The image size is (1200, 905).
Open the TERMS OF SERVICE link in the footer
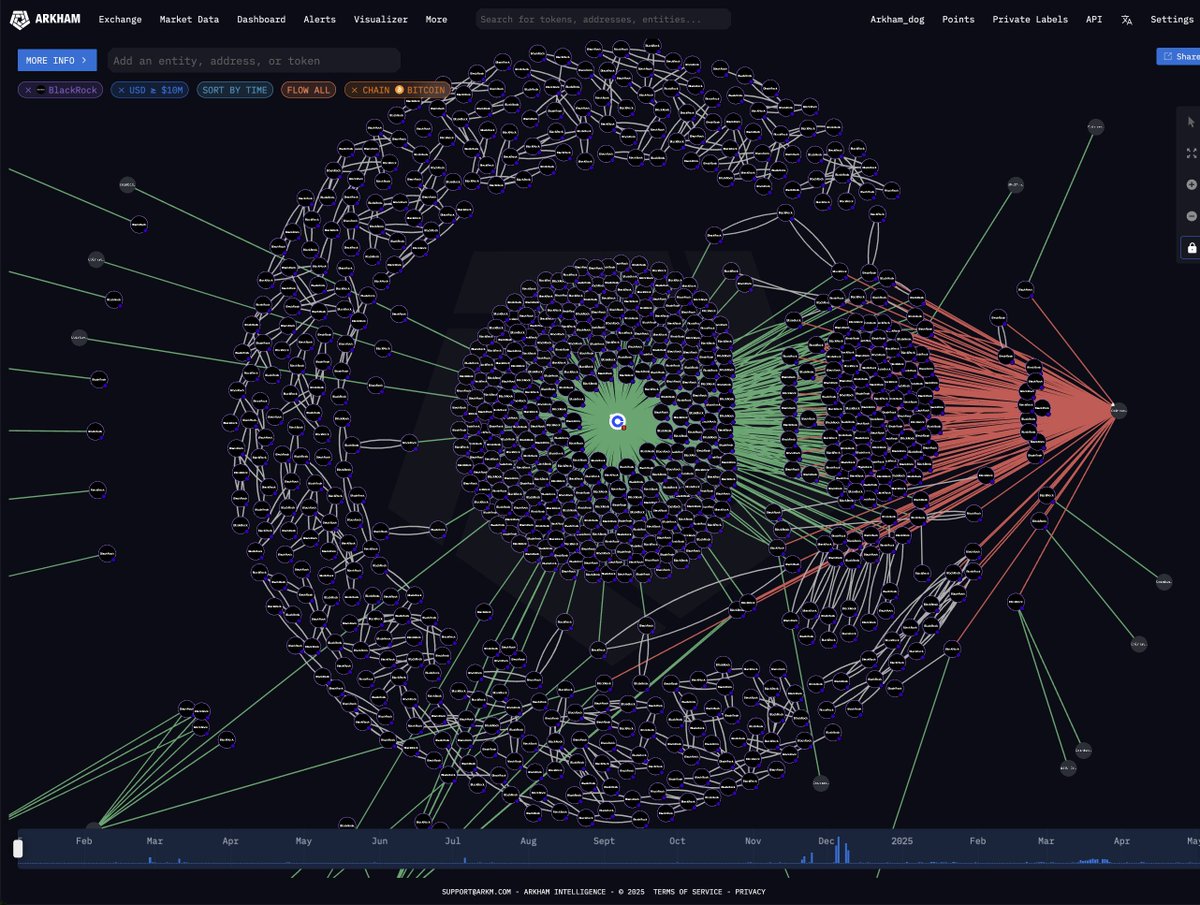[687, 891]
